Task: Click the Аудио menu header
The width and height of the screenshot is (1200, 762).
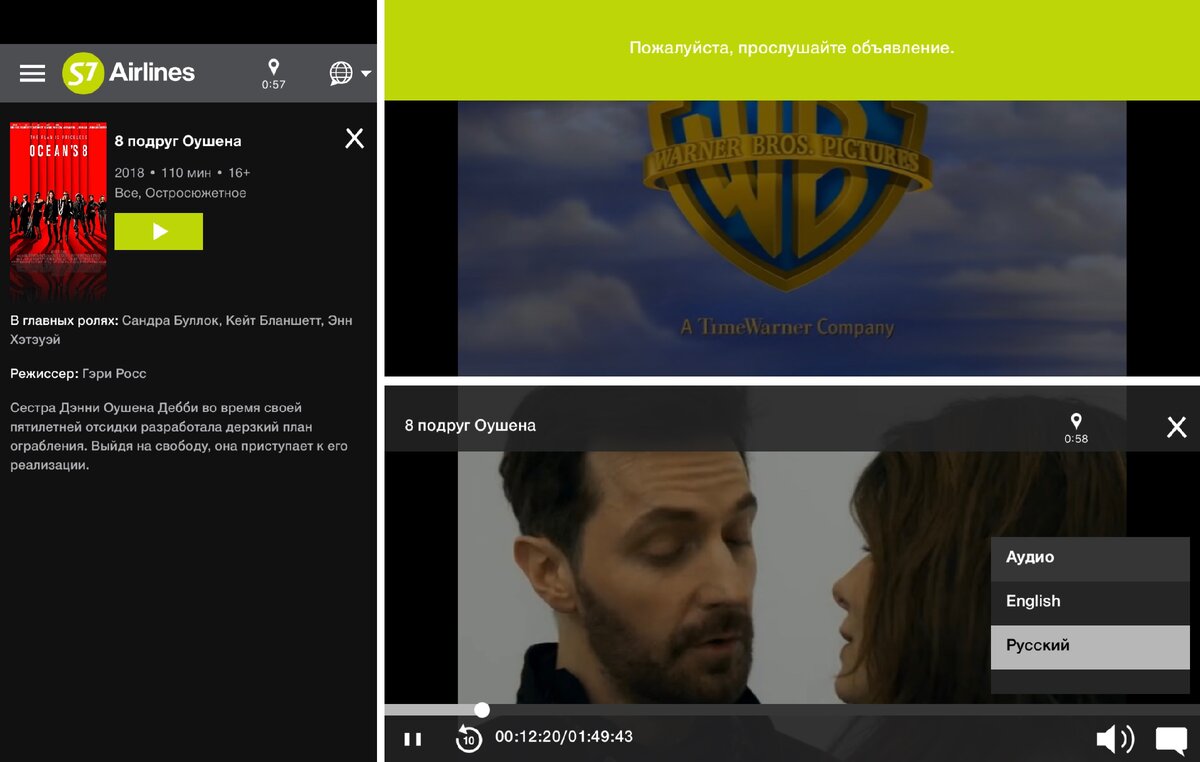Action: coord(1090,558)
